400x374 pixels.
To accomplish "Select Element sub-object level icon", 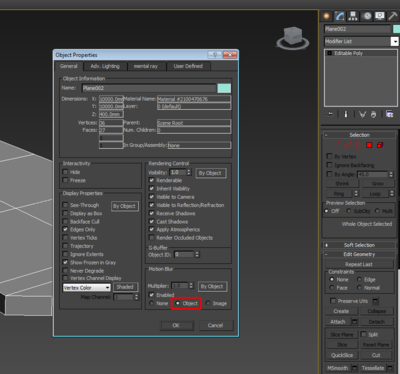I will (380, 145).
